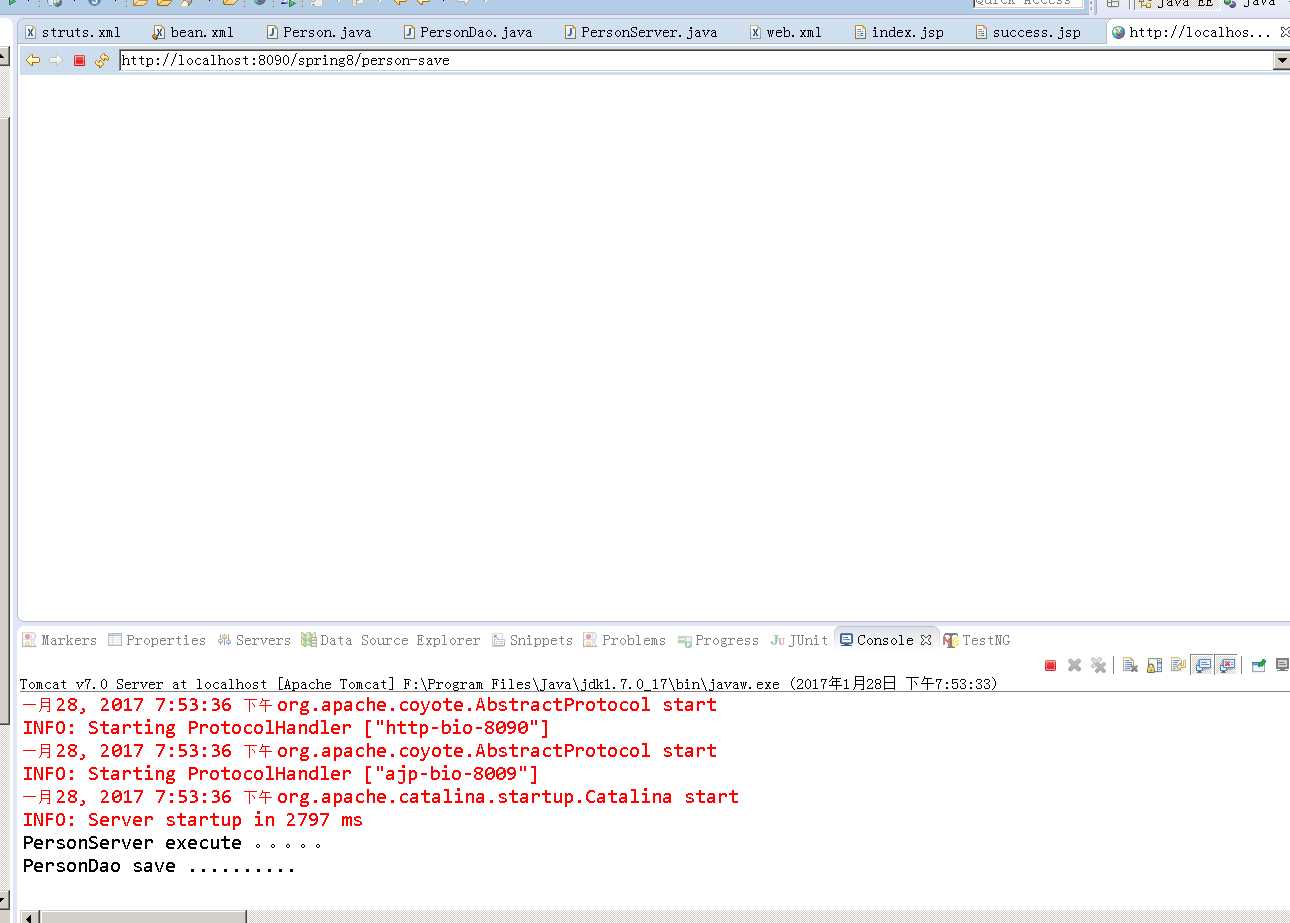
Task: Open the TestNG view
Action: coord(977,640)
